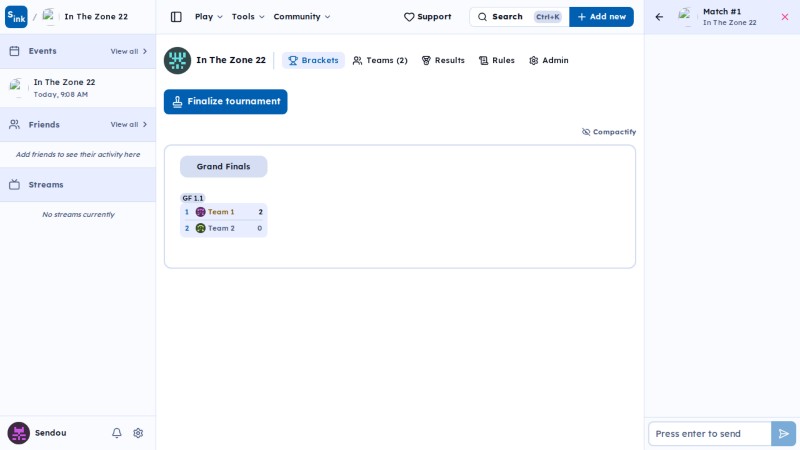
Task: Click the tournament logo avatar
Action: [177, 60]
